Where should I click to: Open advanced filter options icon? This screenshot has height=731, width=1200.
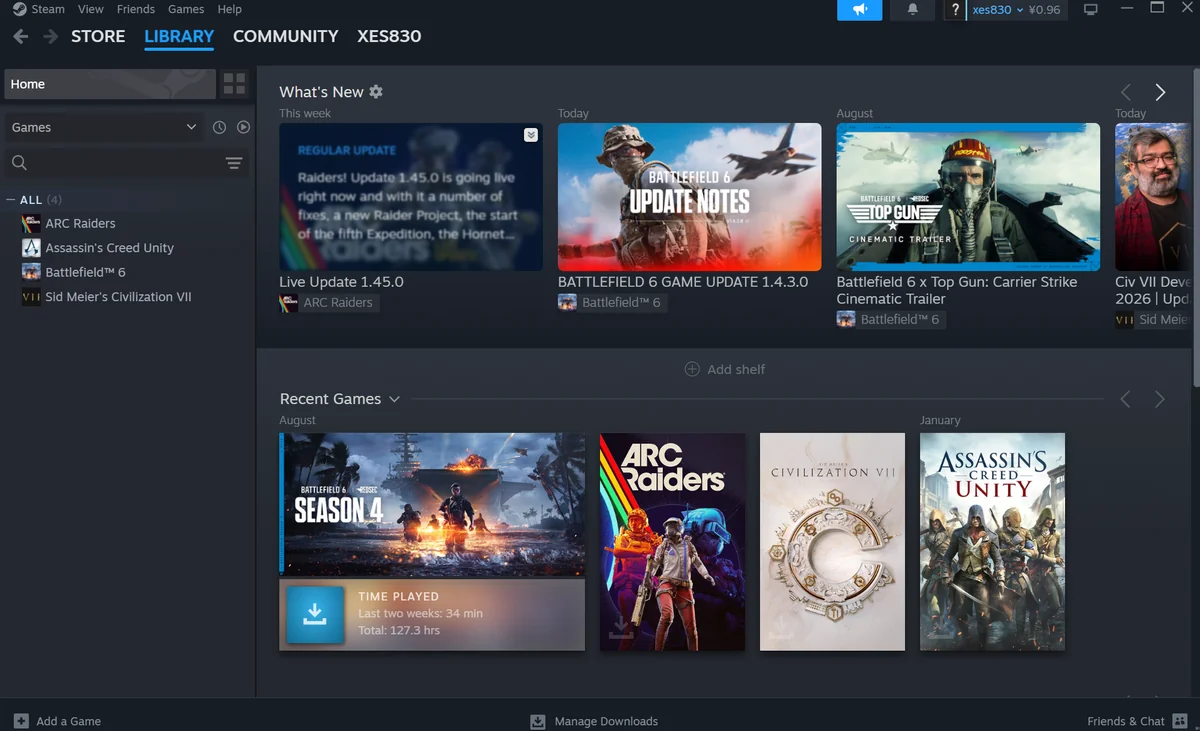click(x=234, y=163)
